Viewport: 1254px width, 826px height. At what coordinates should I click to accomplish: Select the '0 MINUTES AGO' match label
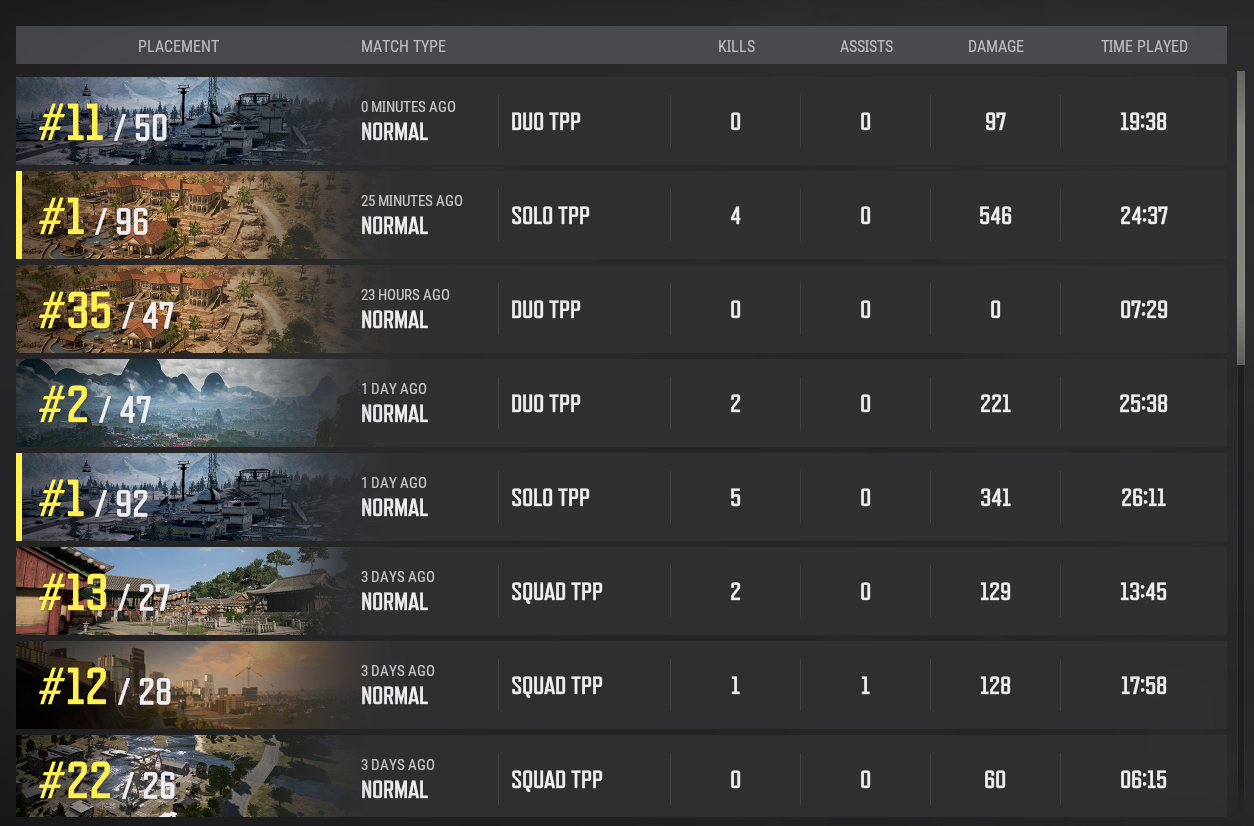tap(408, 107)
